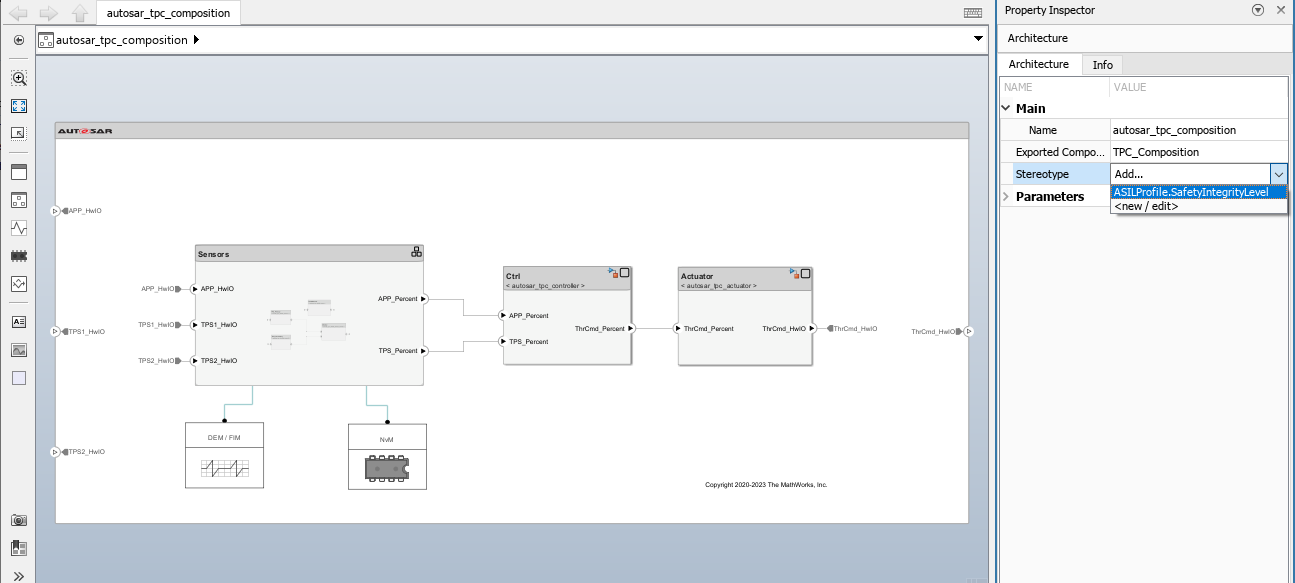The height and width of the screenshot is (583, 1295).
Task: Switch to the Info tab
Action: point(1102,65)
